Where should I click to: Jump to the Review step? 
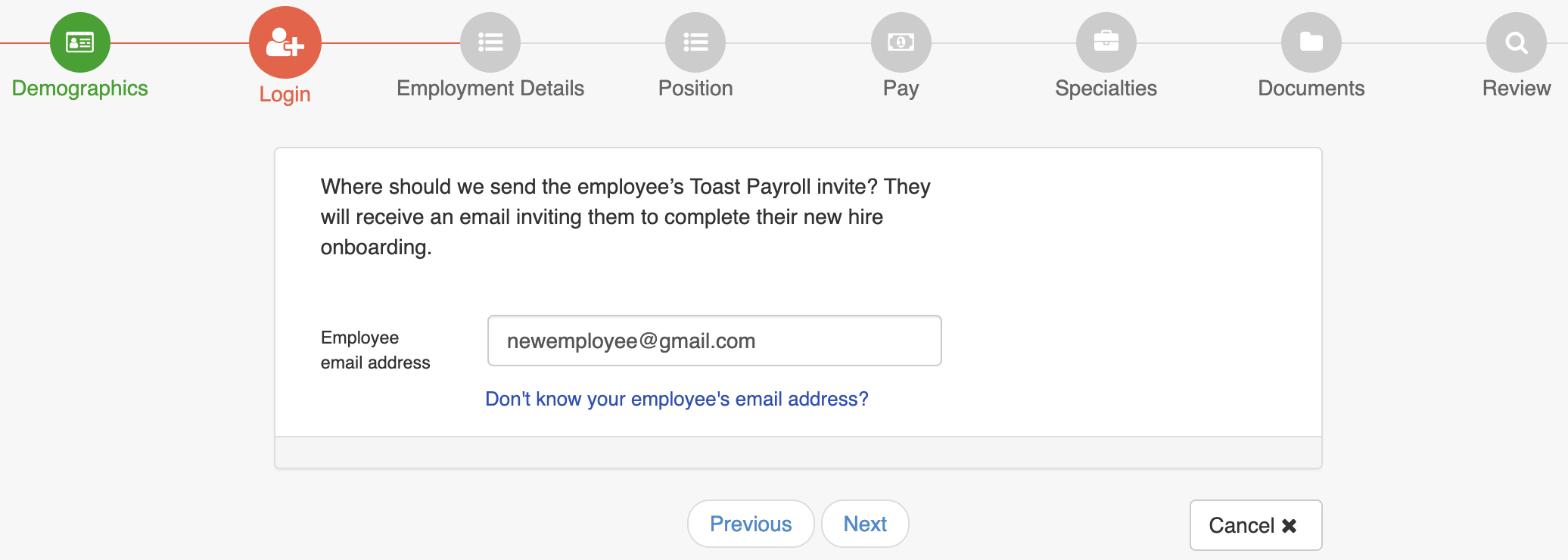pos(1516,88)
